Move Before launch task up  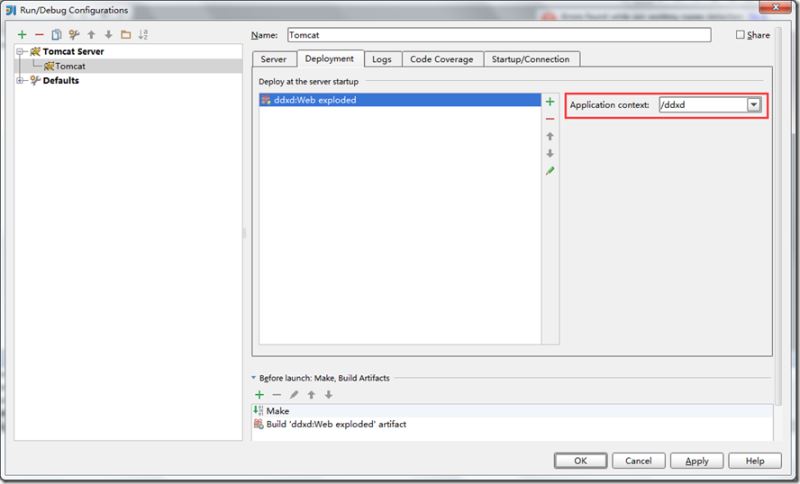pyautogui.click(x=311, y=395)
